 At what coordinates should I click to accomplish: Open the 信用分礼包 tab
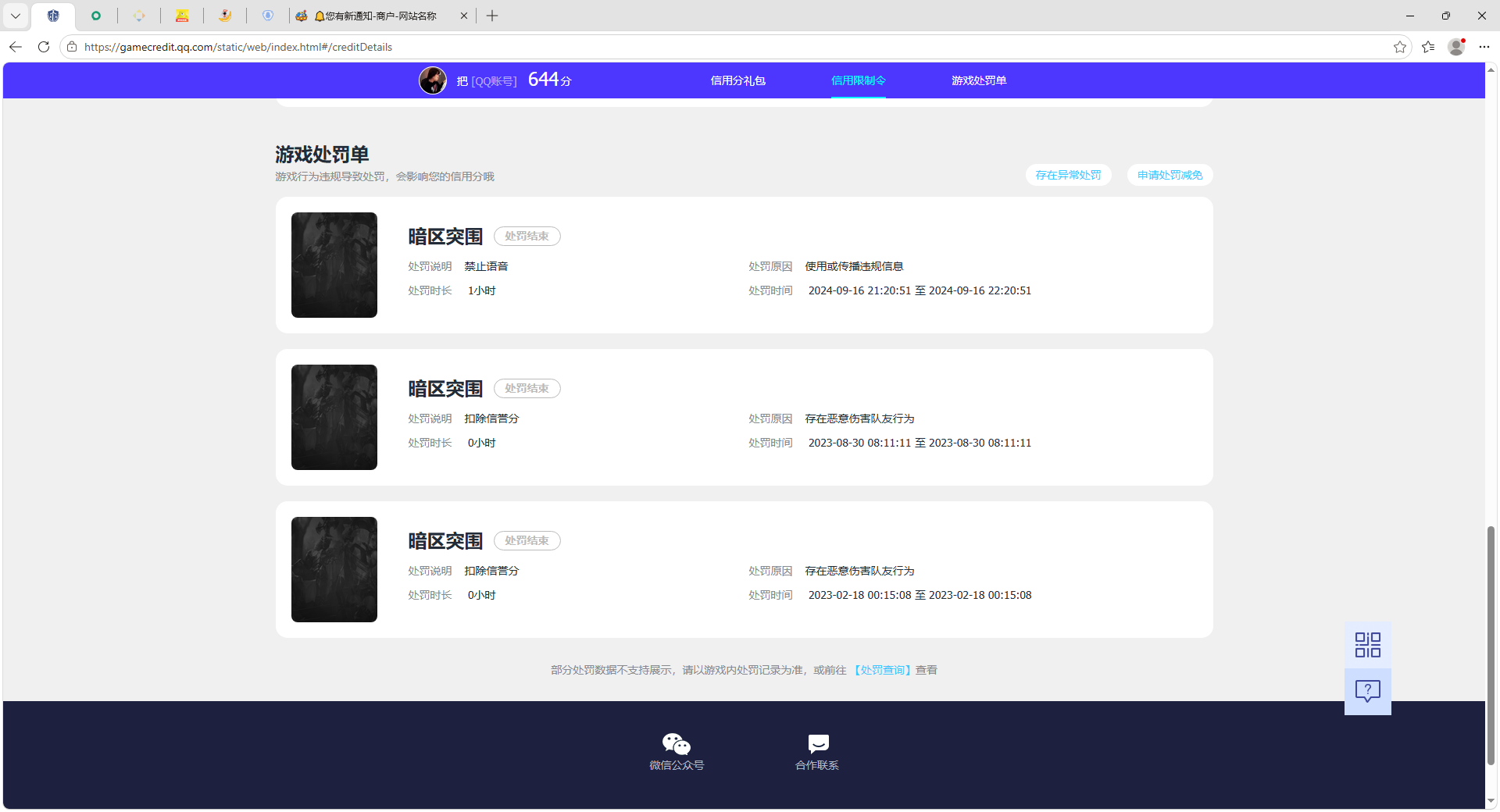[737, 80]
